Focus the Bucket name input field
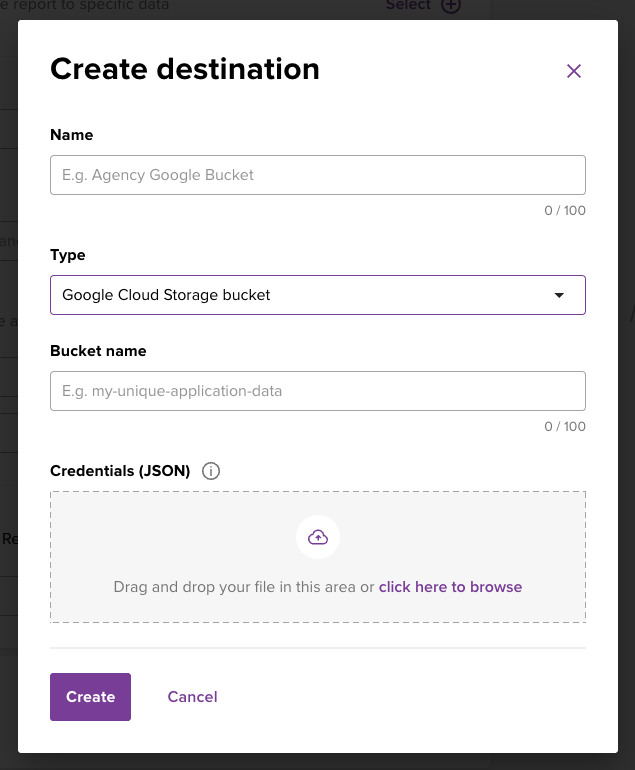 click(318, 391)
